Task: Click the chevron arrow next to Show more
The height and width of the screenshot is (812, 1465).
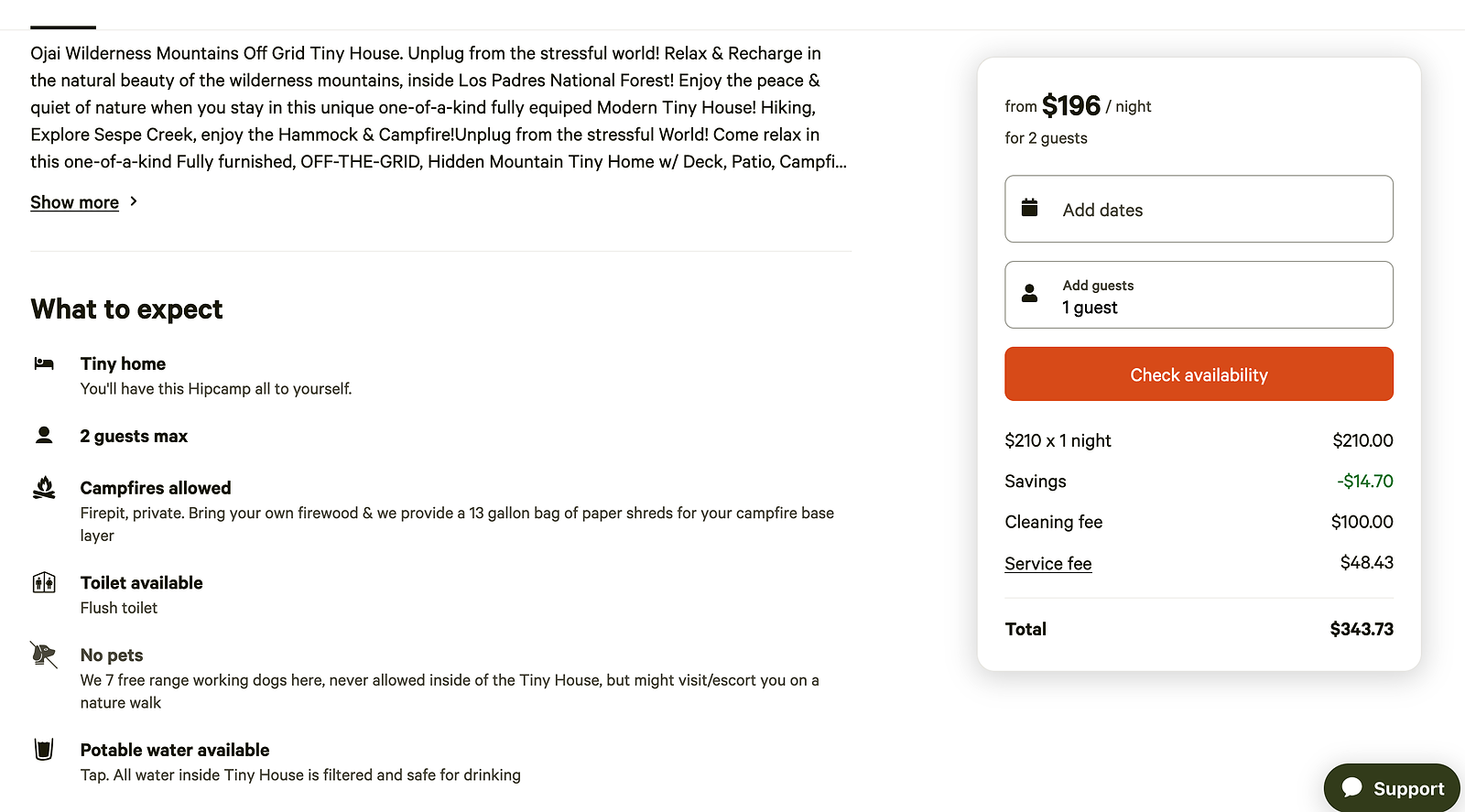Action: tap(134, 201)
